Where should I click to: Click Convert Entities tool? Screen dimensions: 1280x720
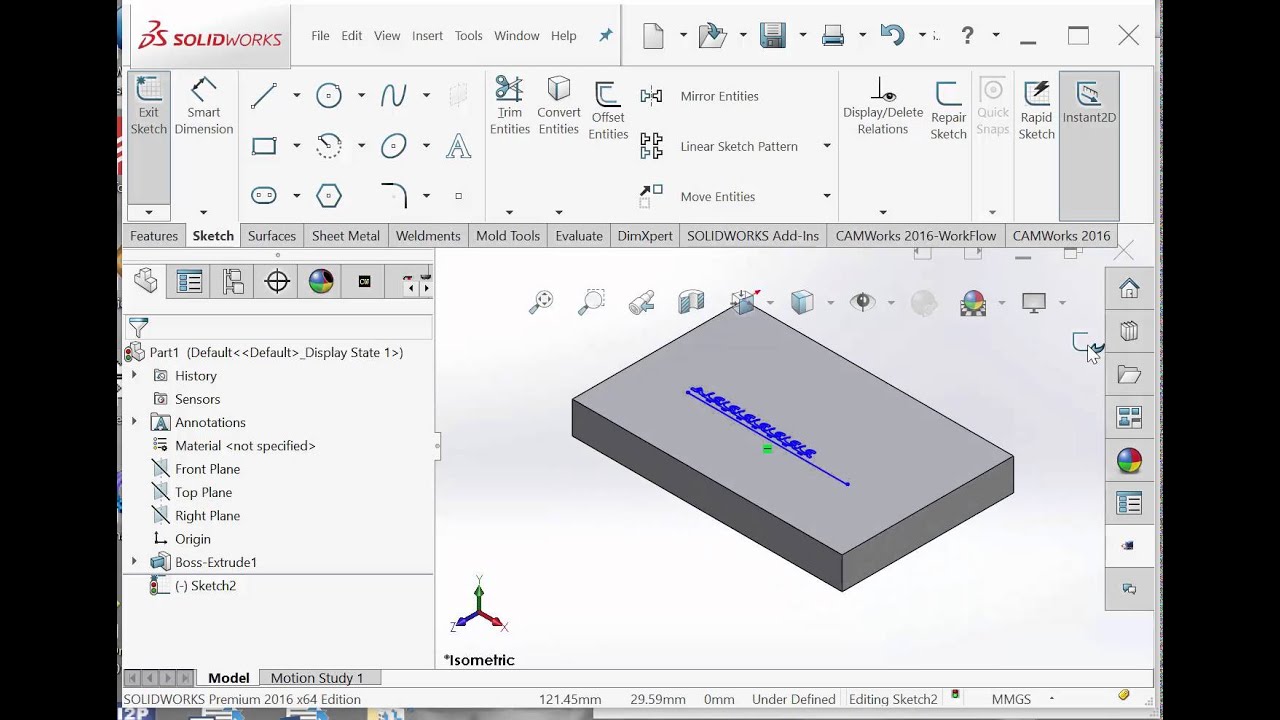coord(558,106)
